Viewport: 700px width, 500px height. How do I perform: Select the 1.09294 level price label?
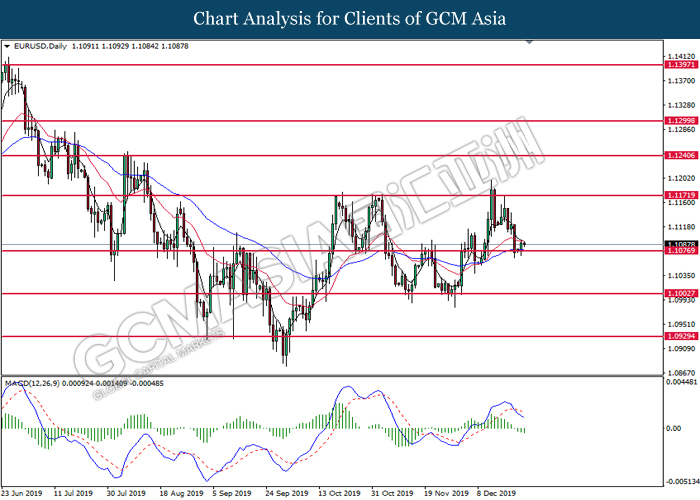[x=681, y=336]
